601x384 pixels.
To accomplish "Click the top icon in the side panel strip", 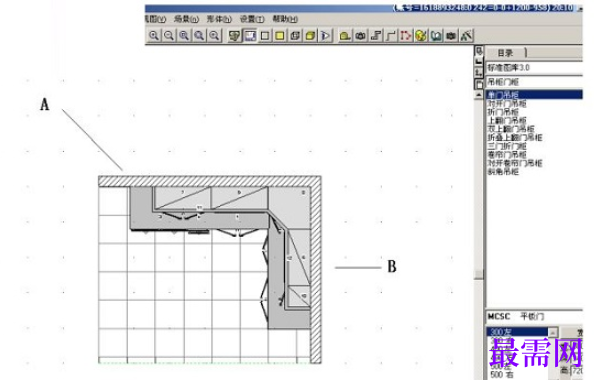I will (479, 51).
